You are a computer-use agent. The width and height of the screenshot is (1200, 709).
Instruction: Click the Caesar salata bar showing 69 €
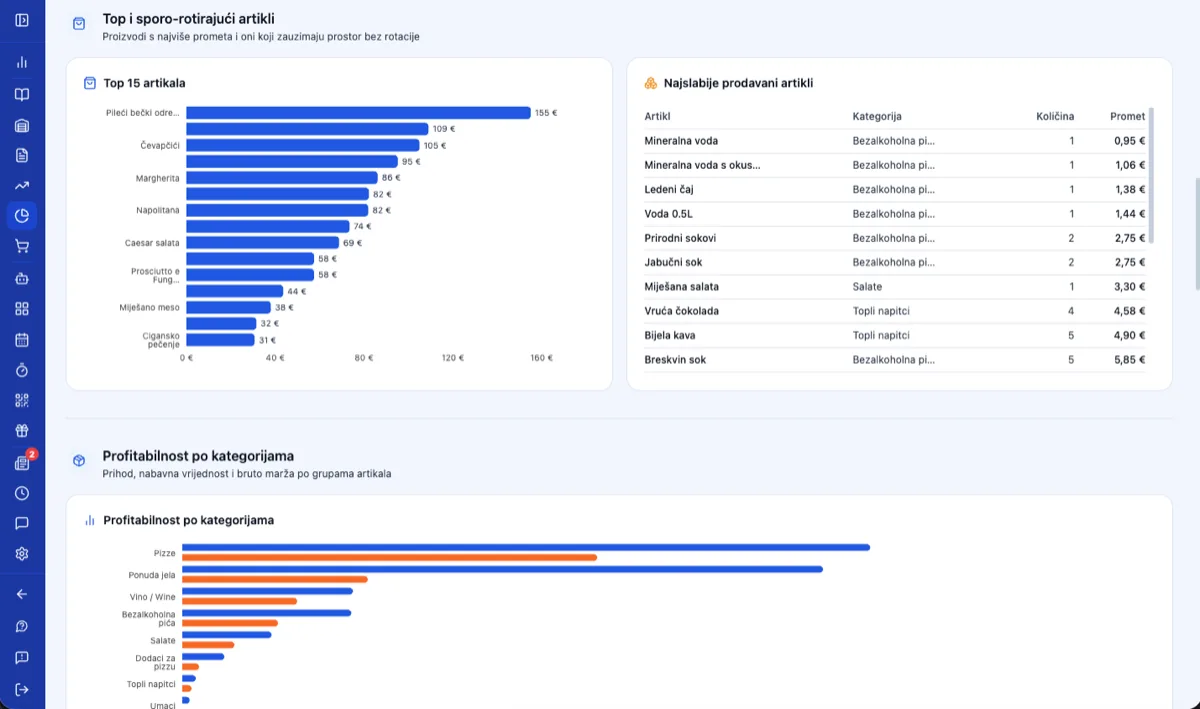pyautogui.click(x=262, y=242)
